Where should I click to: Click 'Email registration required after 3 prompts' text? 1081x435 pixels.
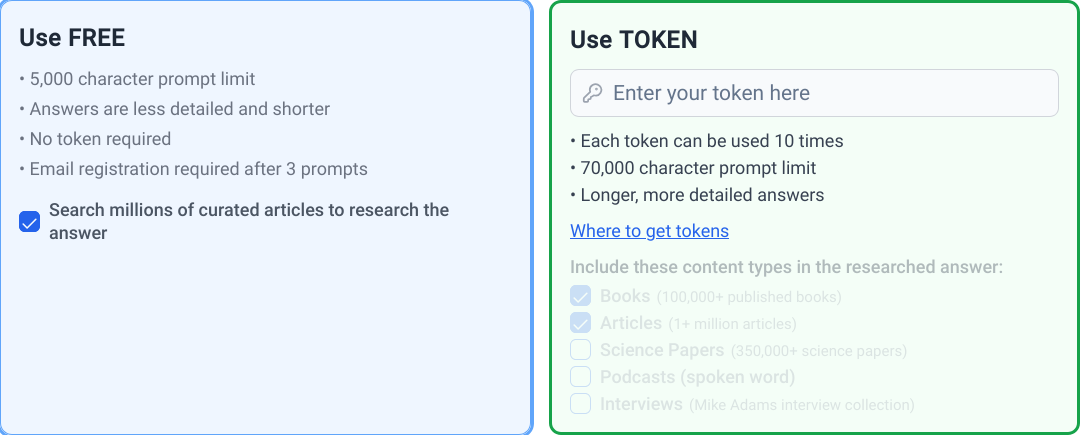[198, 169]
